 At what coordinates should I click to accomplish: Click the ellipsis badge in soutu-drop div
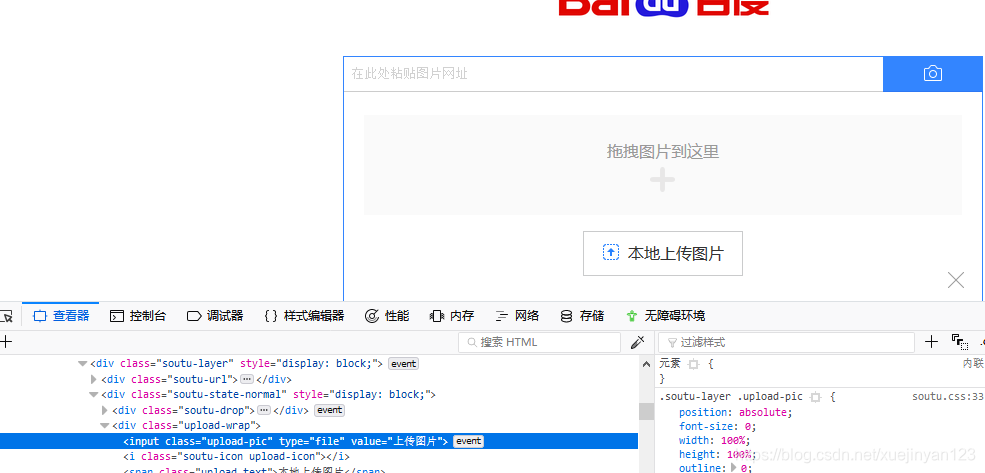coord(264,410)
